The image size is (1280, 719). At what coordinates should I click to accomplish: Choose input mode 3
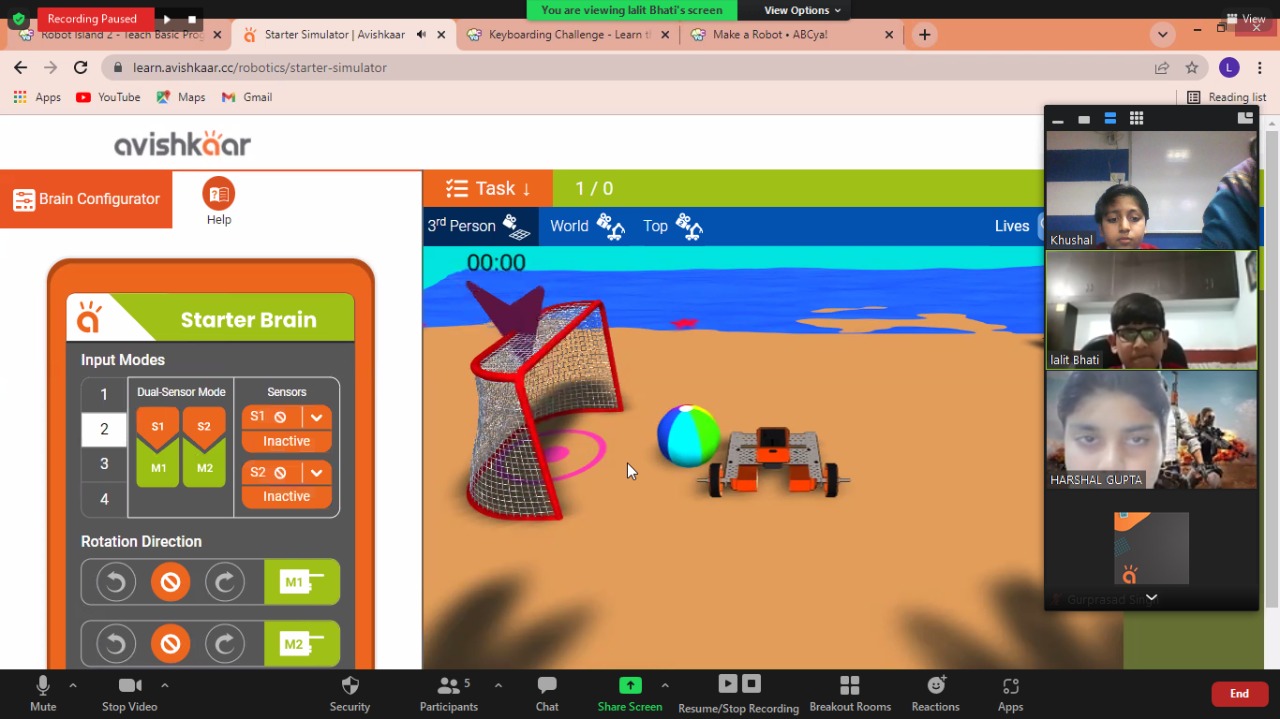coord(104,464)
